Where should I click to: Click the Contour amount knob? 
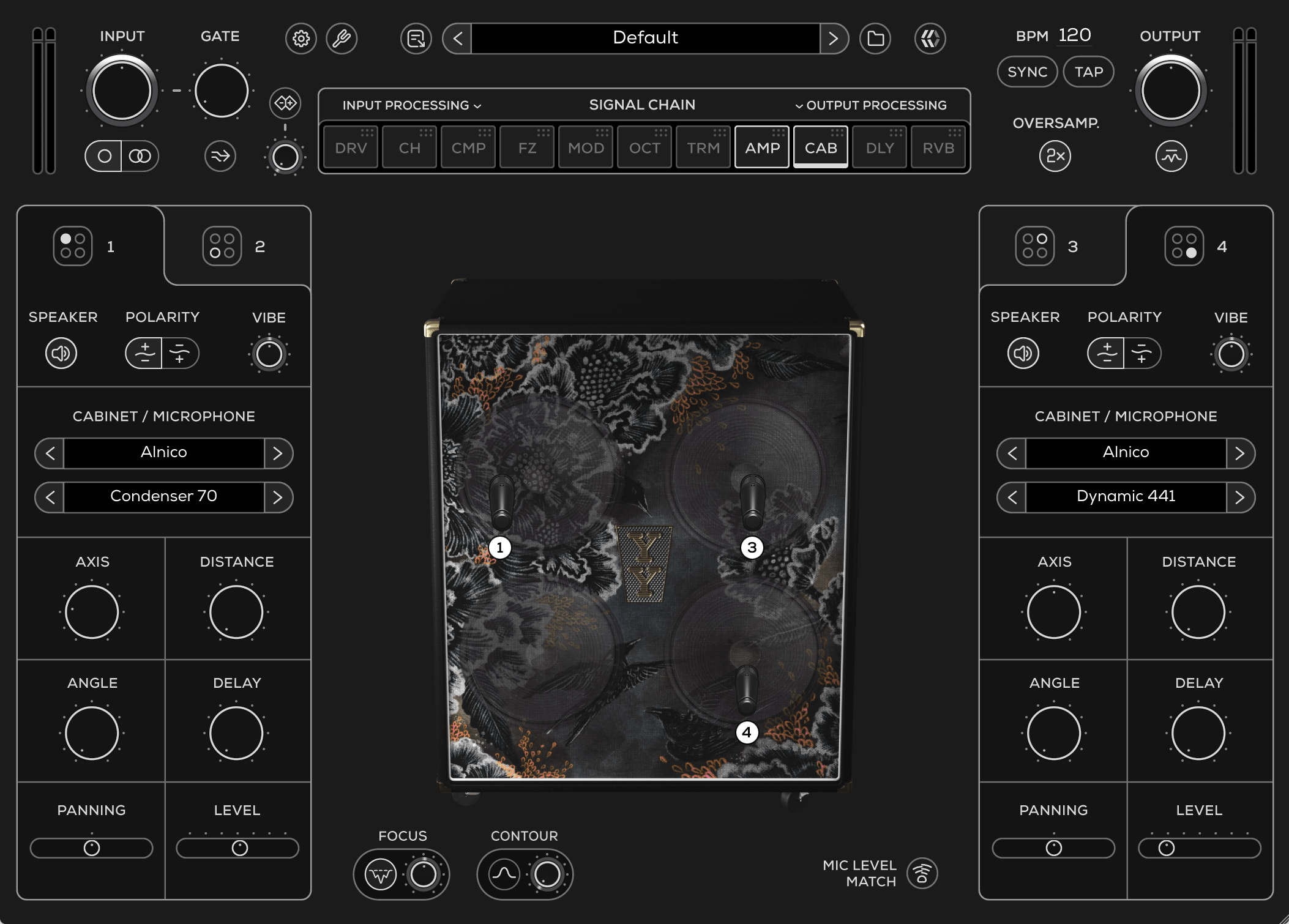pos(547,874)
